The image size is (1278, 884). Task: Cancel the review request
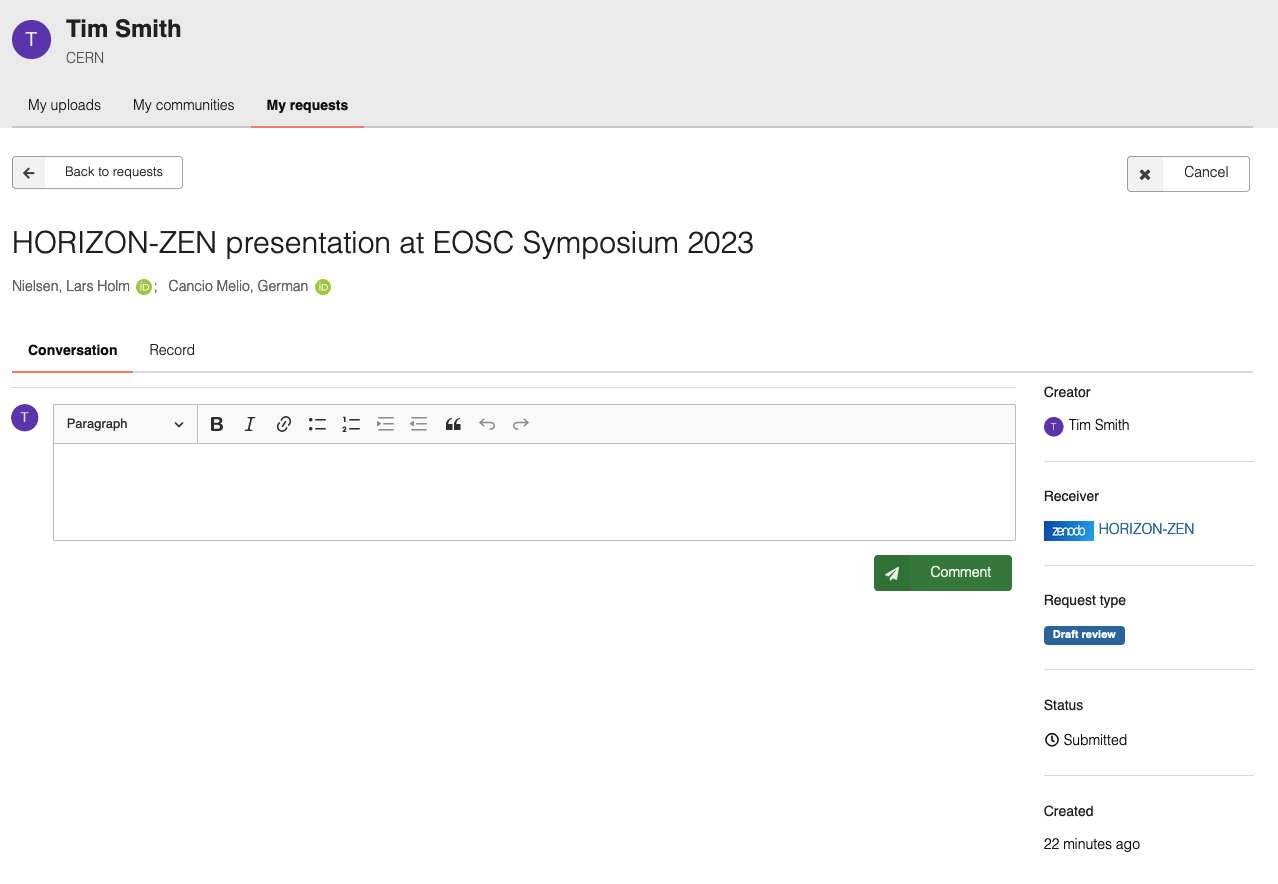coord(1188,173)
